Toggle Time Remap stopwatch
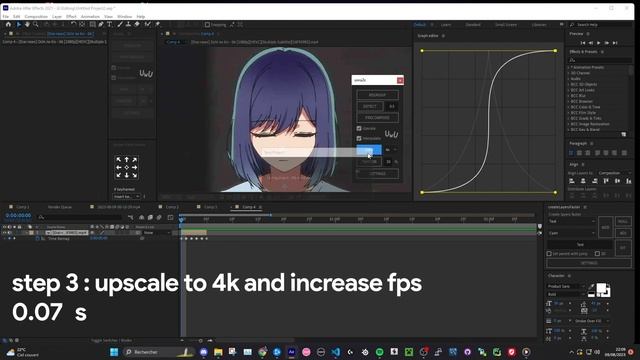The width and height of the screenshot is (640, 360). [x=38, y=238]
